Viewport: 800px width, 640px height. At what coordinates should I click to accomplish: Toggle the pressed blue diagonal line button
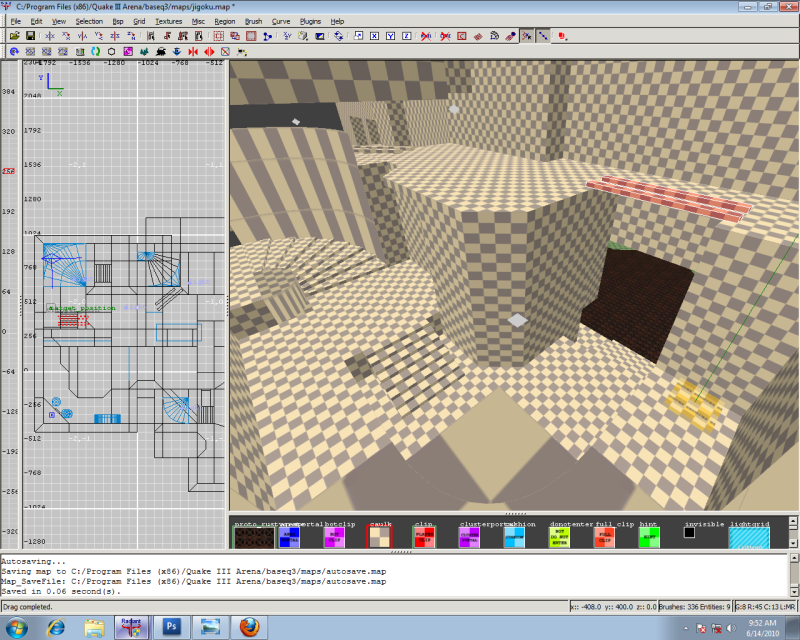tap(543, 36)
